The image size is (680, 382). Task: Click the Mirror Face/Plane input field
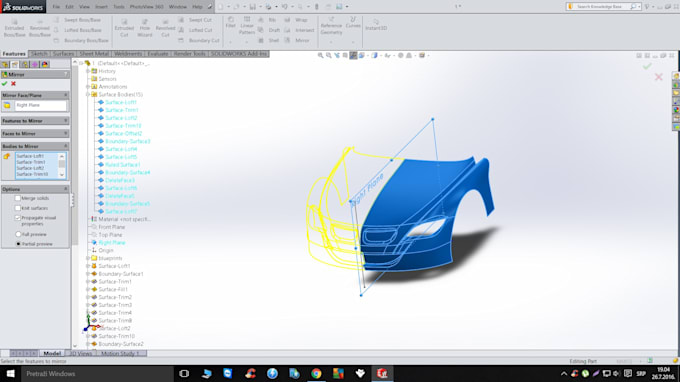(41, 105)
